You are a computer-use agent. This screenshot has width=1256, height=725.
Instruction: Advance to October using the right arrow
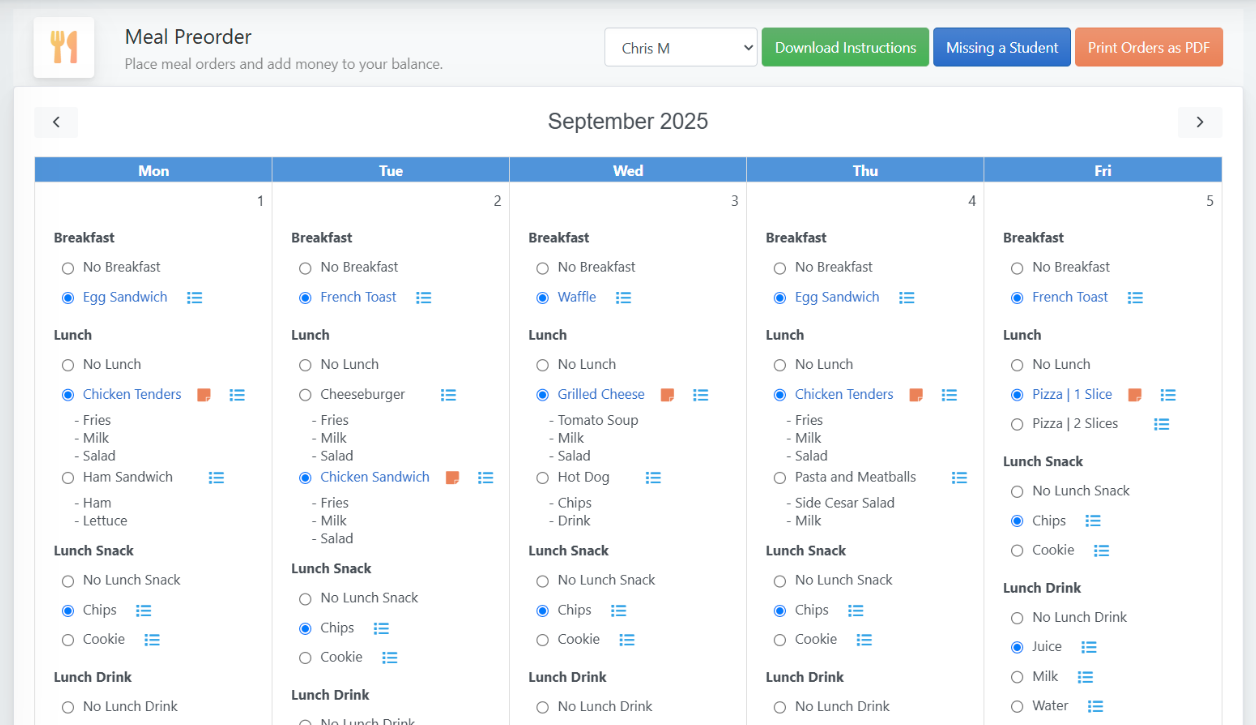(1199, 122)
